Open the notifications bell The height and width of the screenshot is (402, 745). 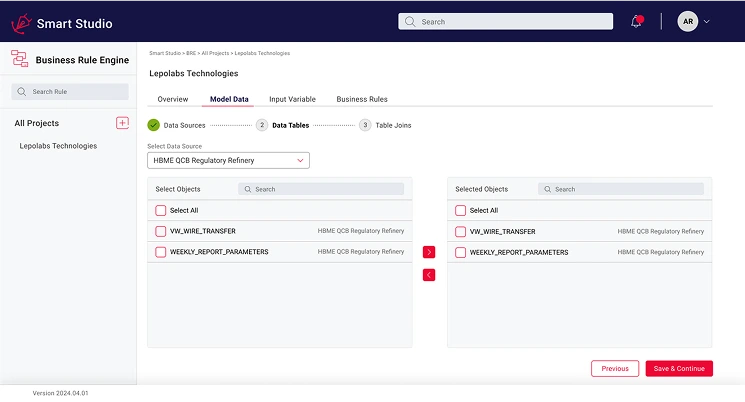click(x=636, y=22)
